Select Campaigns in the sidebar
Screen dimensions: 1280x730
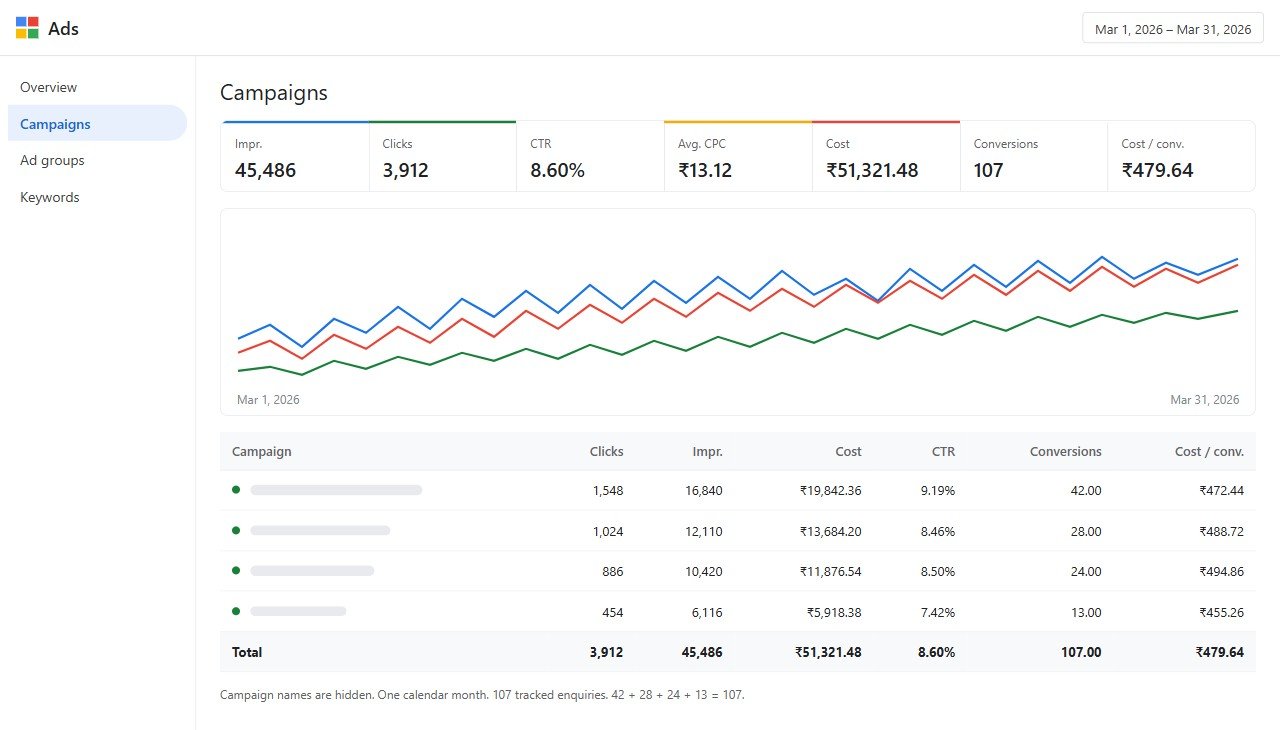click(97, 124)
